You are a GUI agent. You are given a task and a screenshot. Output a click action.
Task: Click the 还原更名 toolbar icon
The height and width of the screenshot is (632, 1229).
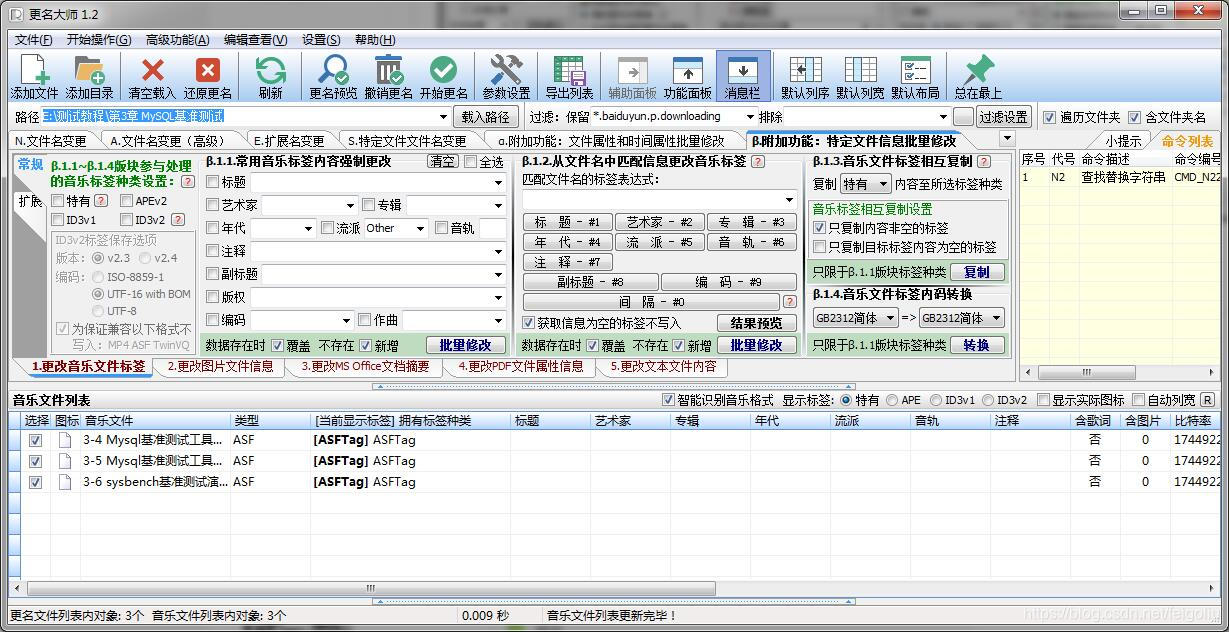click(x=208, y=77)
